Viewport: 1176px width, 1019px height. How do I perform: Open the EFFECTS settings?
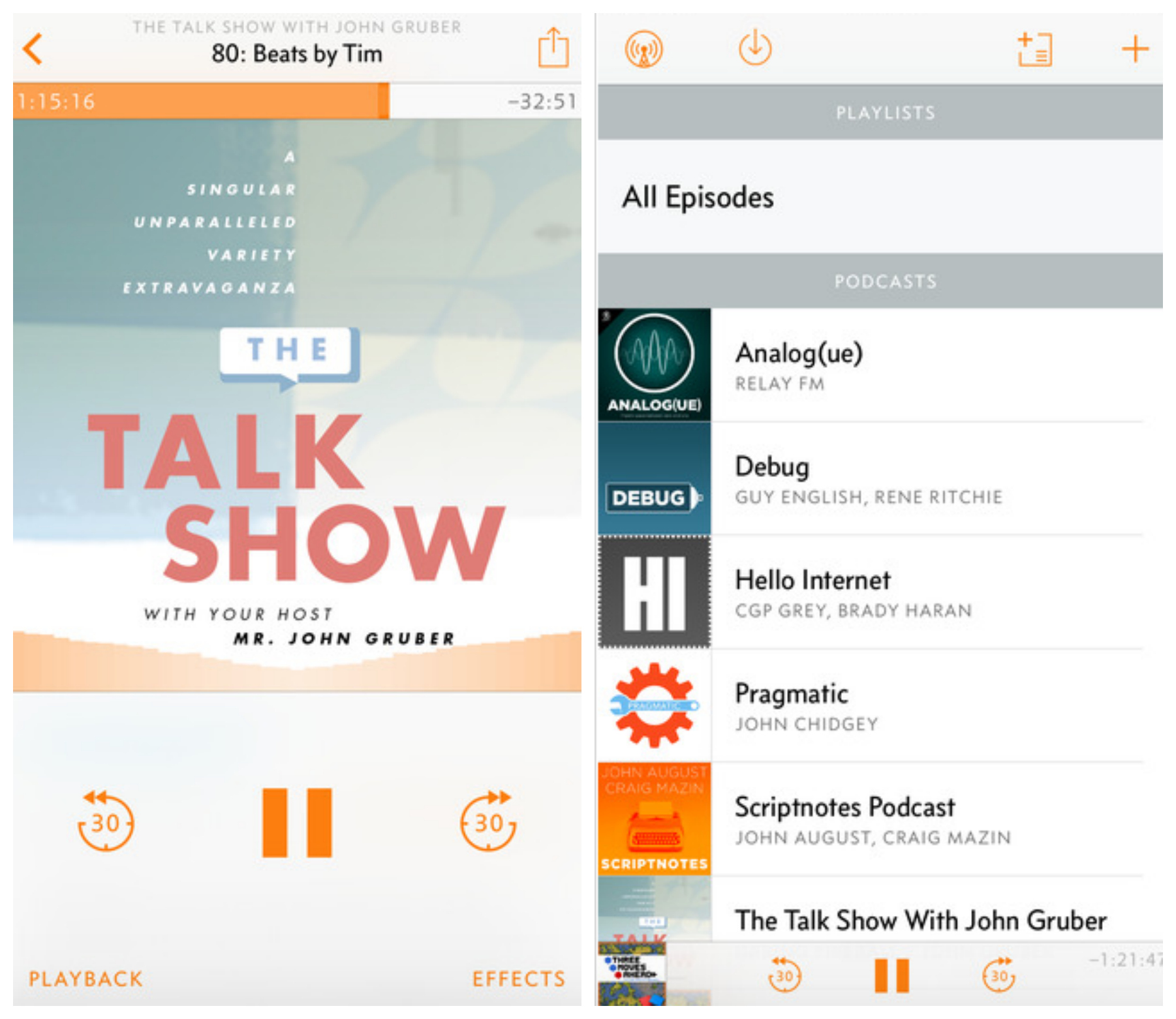click(x=519, y=979)
